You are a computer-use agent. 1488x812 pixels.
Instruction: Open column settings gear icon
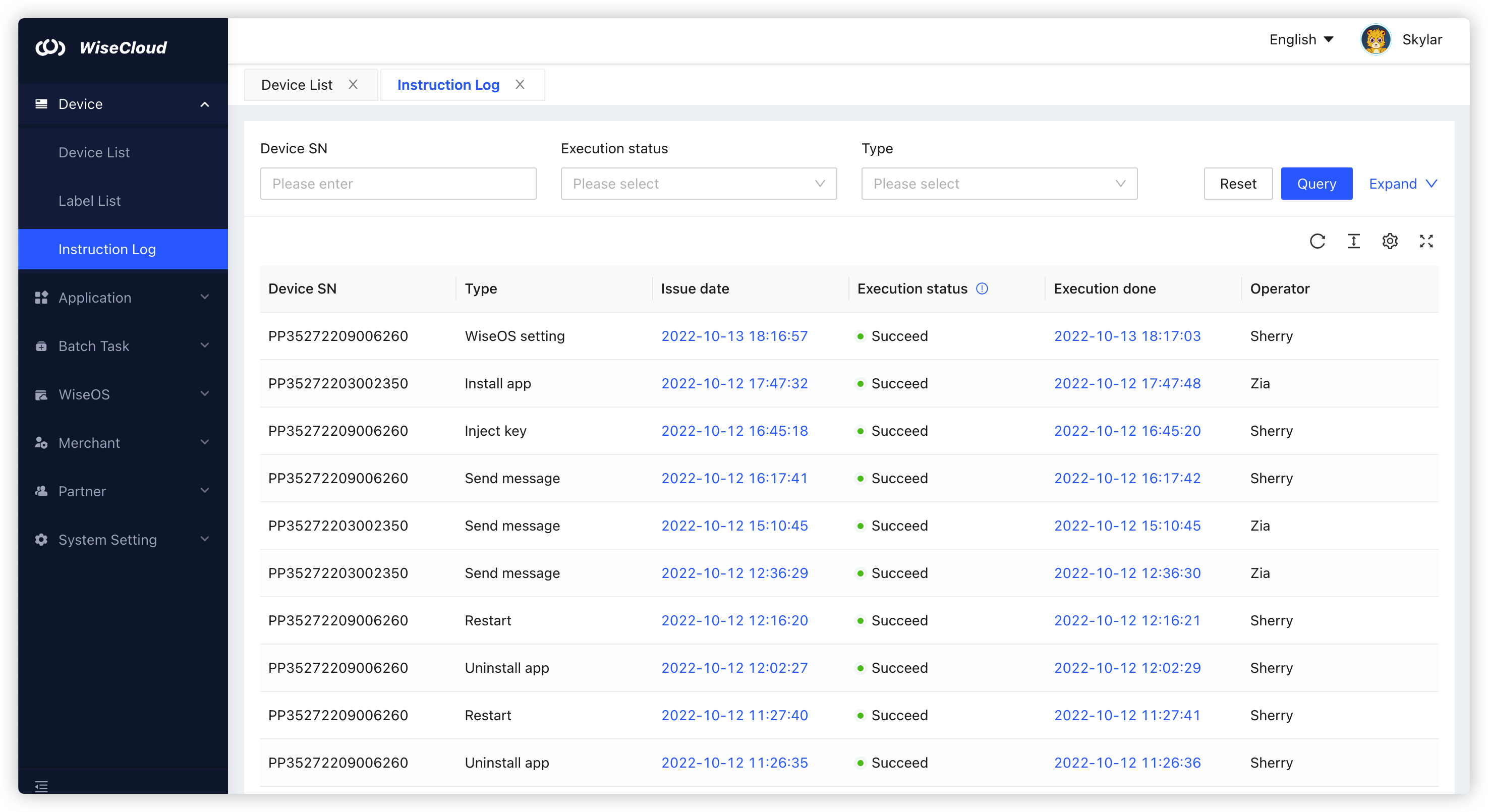tap(1390, 241)
